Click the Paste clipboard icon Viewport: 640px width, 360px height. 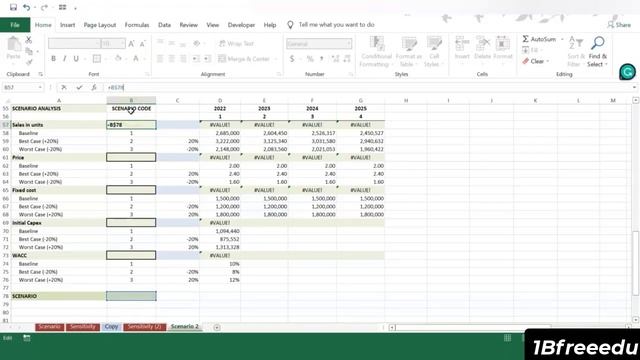[x=13, y=44]
